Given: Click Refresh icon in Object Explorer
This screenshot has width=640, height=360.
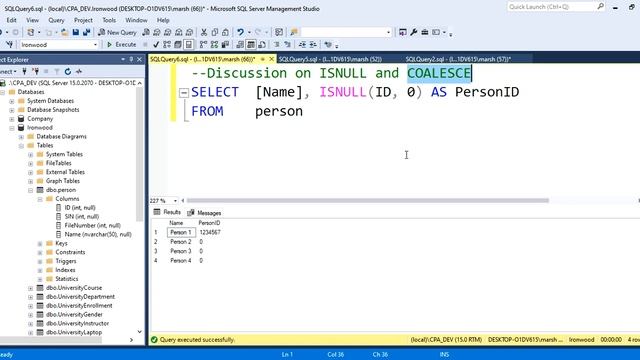Looking at the screenshot, I should point(68,71).
